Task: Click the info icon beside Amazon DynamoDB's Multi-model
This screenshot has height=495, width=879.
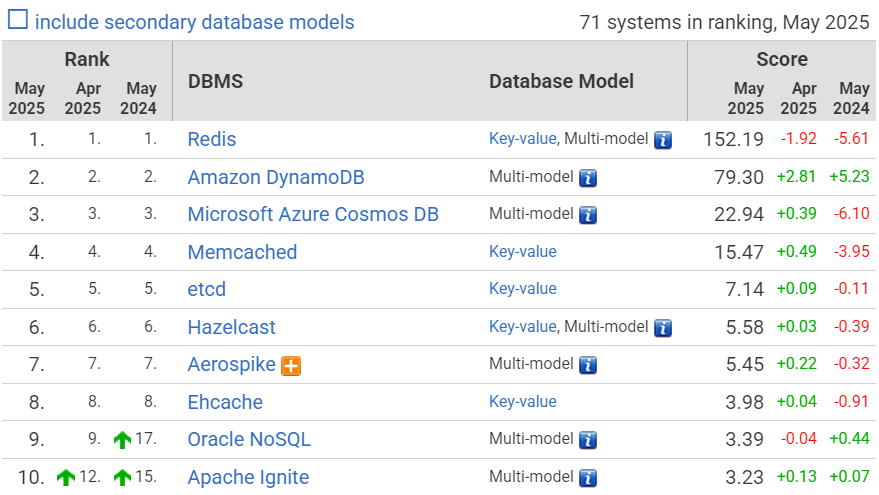Action: (x=588, y=178)
